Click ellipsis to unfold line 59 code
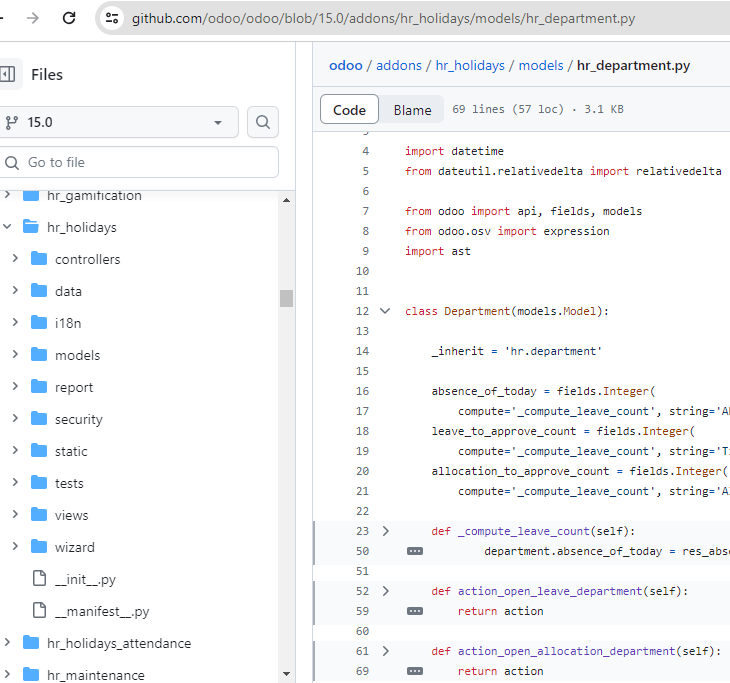The image size is (730, 683). point(415,611)
